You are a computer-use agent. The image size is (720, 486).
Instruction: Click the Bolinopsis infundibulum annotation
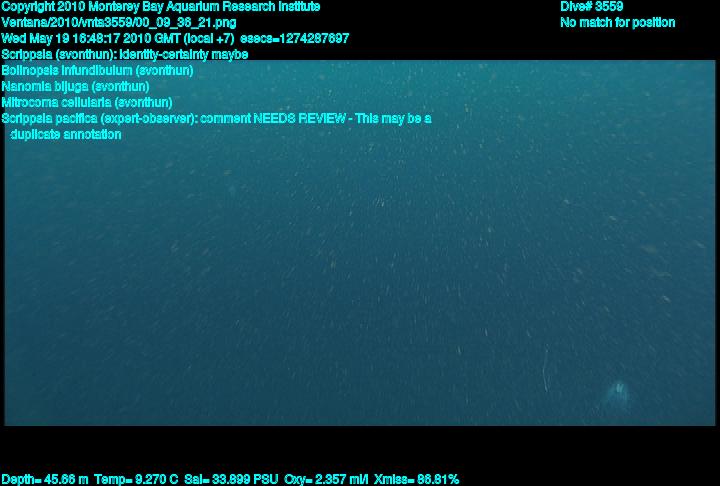(x=97, y=70)
